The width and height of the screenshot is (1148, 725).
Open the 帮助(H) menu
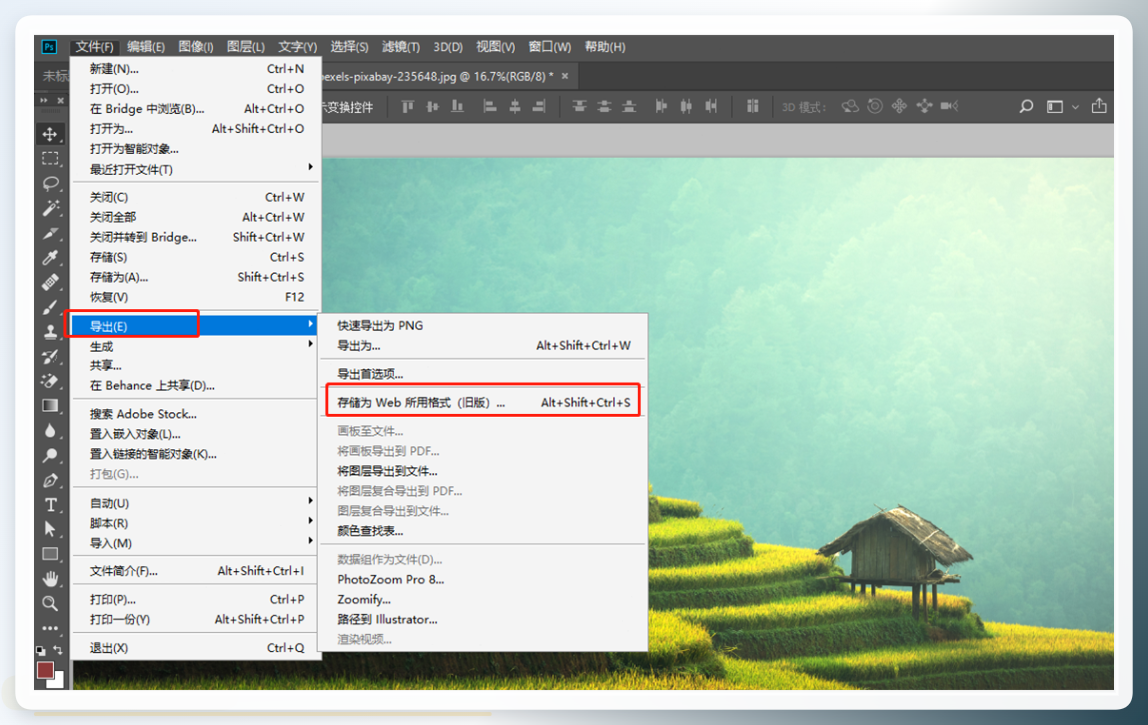605,47
